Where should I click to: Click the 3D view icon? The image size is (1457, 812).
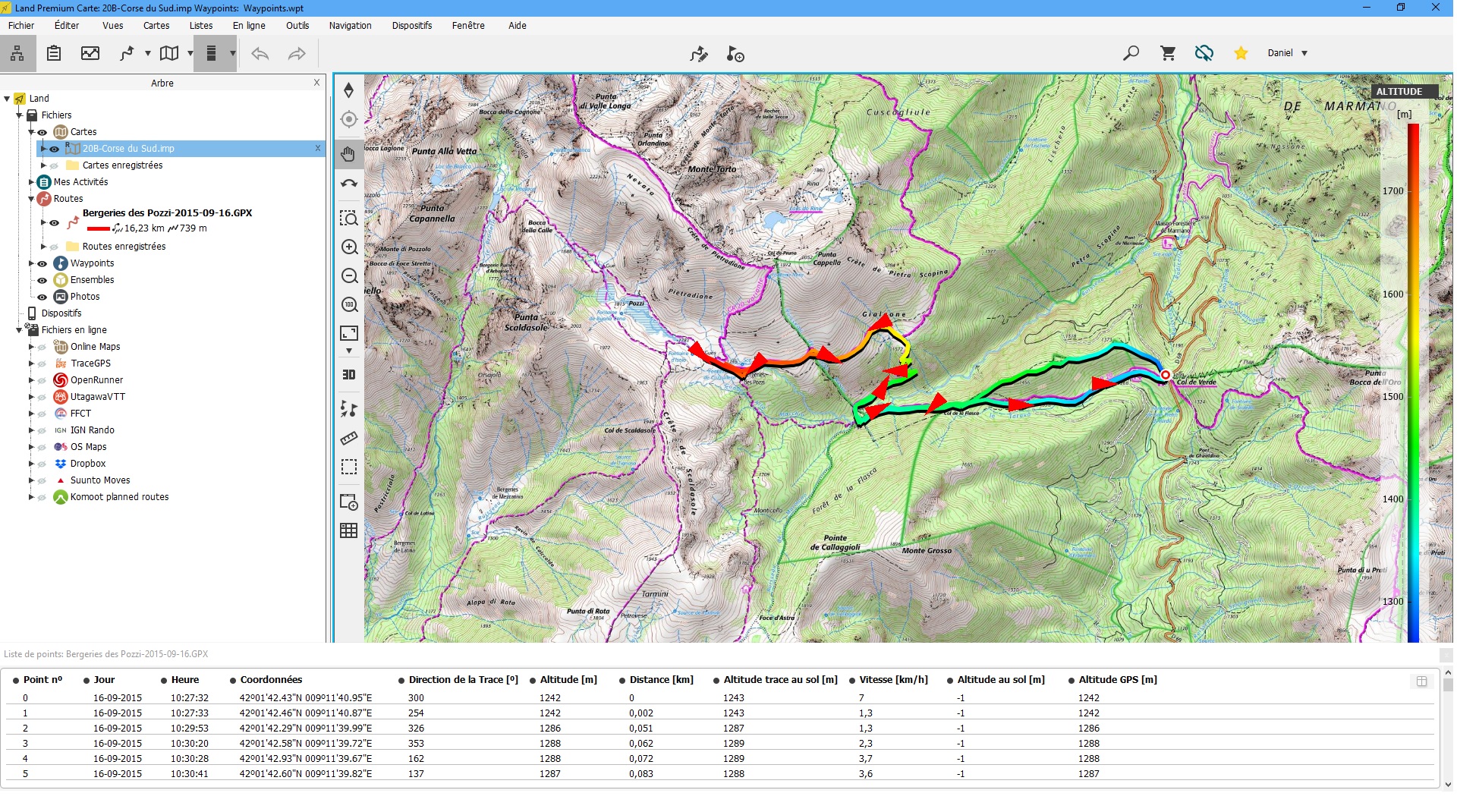pos(348,375)
